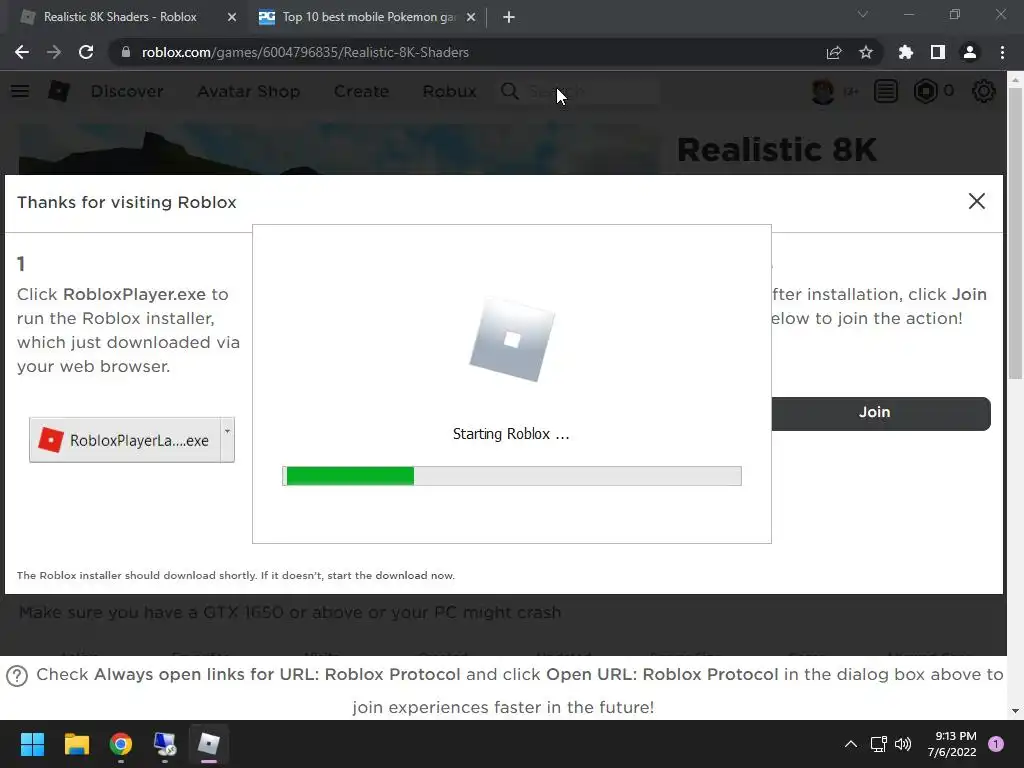Image resolution: width=1024 pixels, height=768 pixels.
Task: Open the Roblox notifications list icon
Action: coord(886,91)
